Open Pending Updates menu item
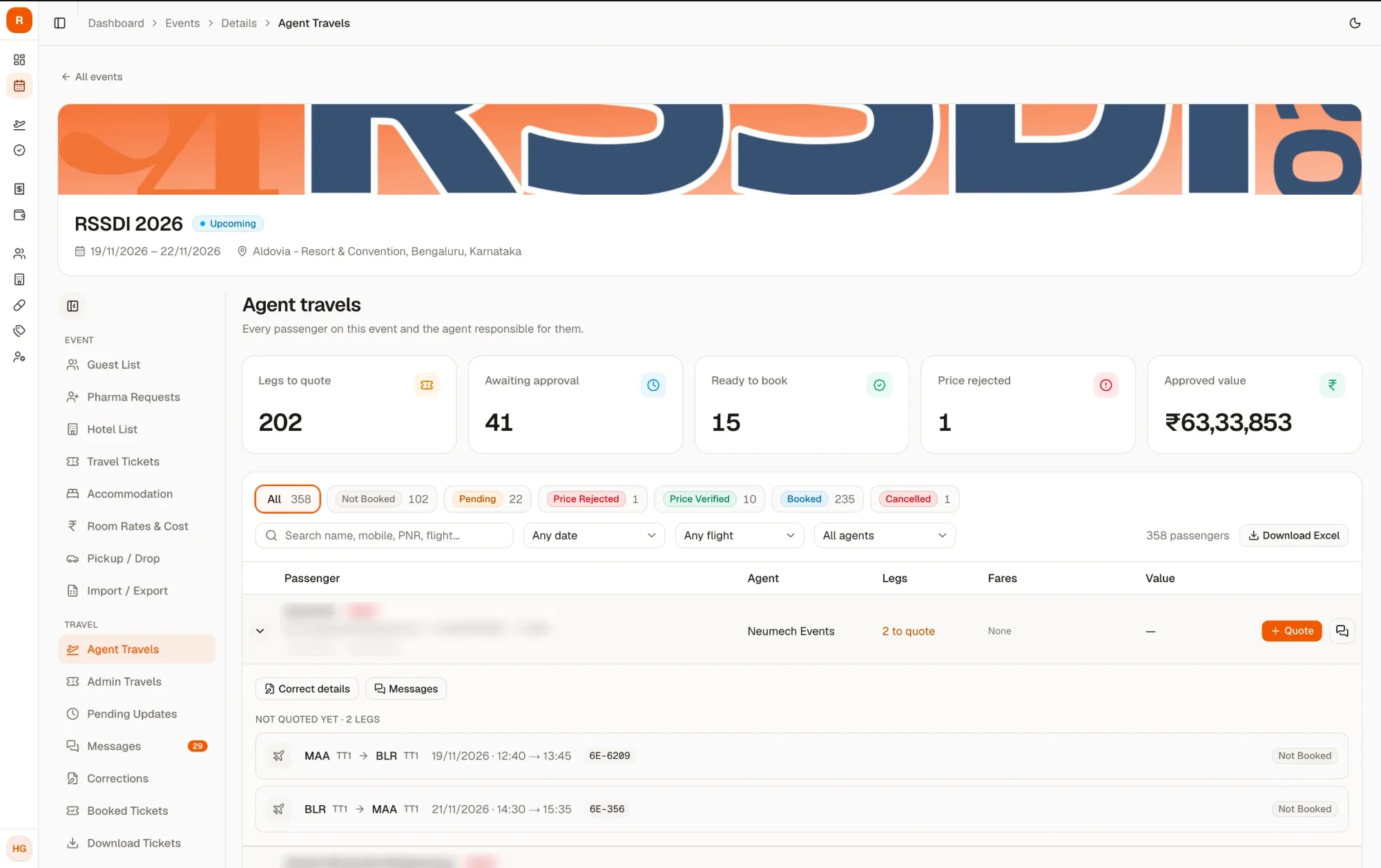This screenshot has height=868, width=1381. pos(137,713)
